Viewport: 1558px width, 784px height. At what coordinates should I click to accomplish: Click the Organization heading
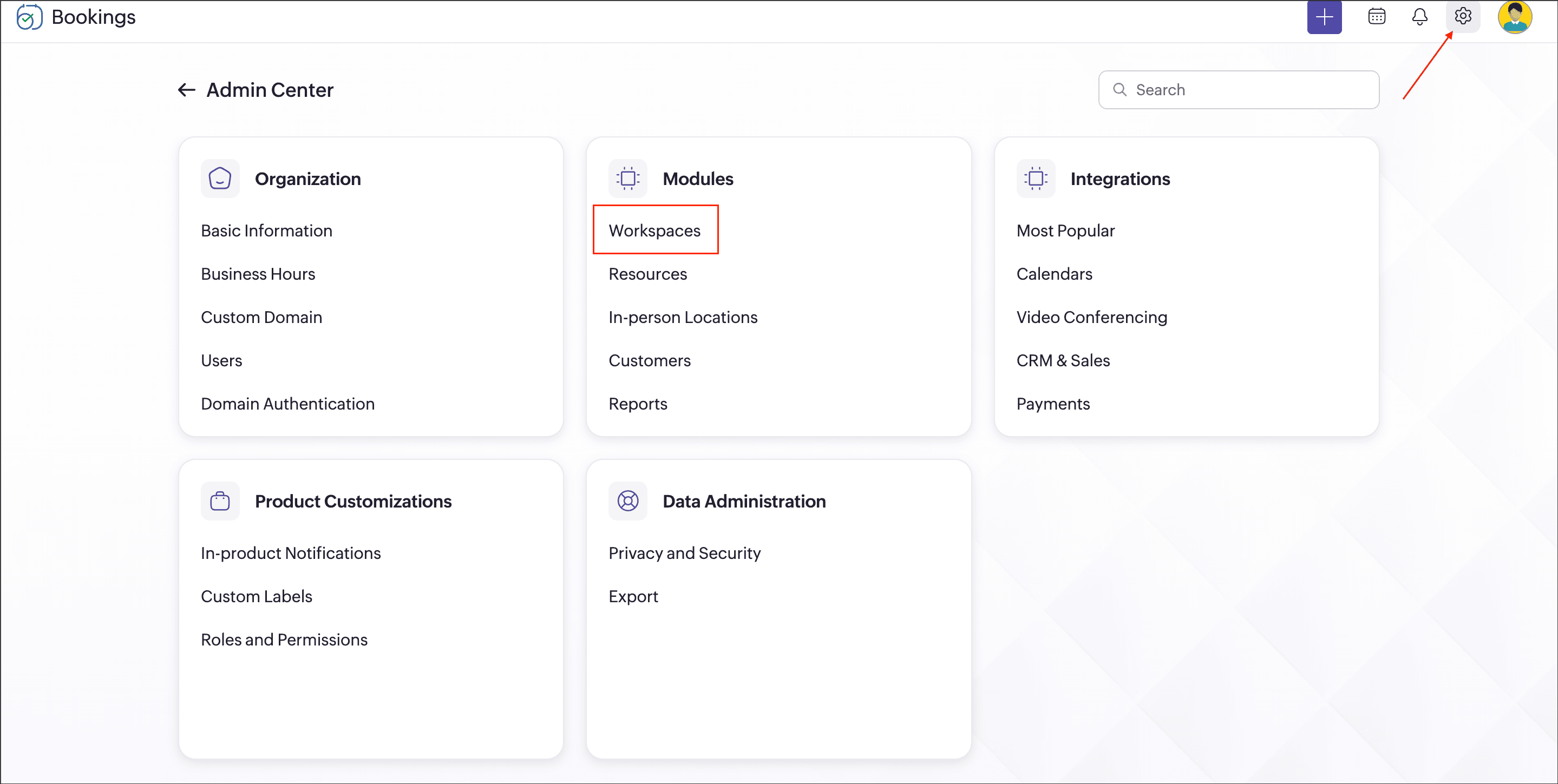coord(308,179)
